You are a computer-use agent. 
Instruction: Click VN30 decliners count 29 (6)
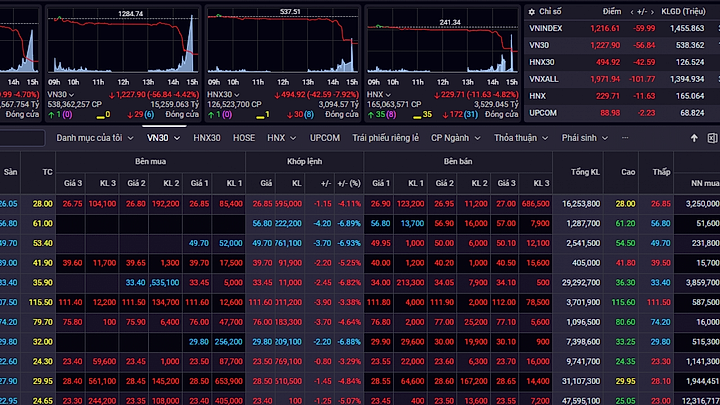(141, 115)
